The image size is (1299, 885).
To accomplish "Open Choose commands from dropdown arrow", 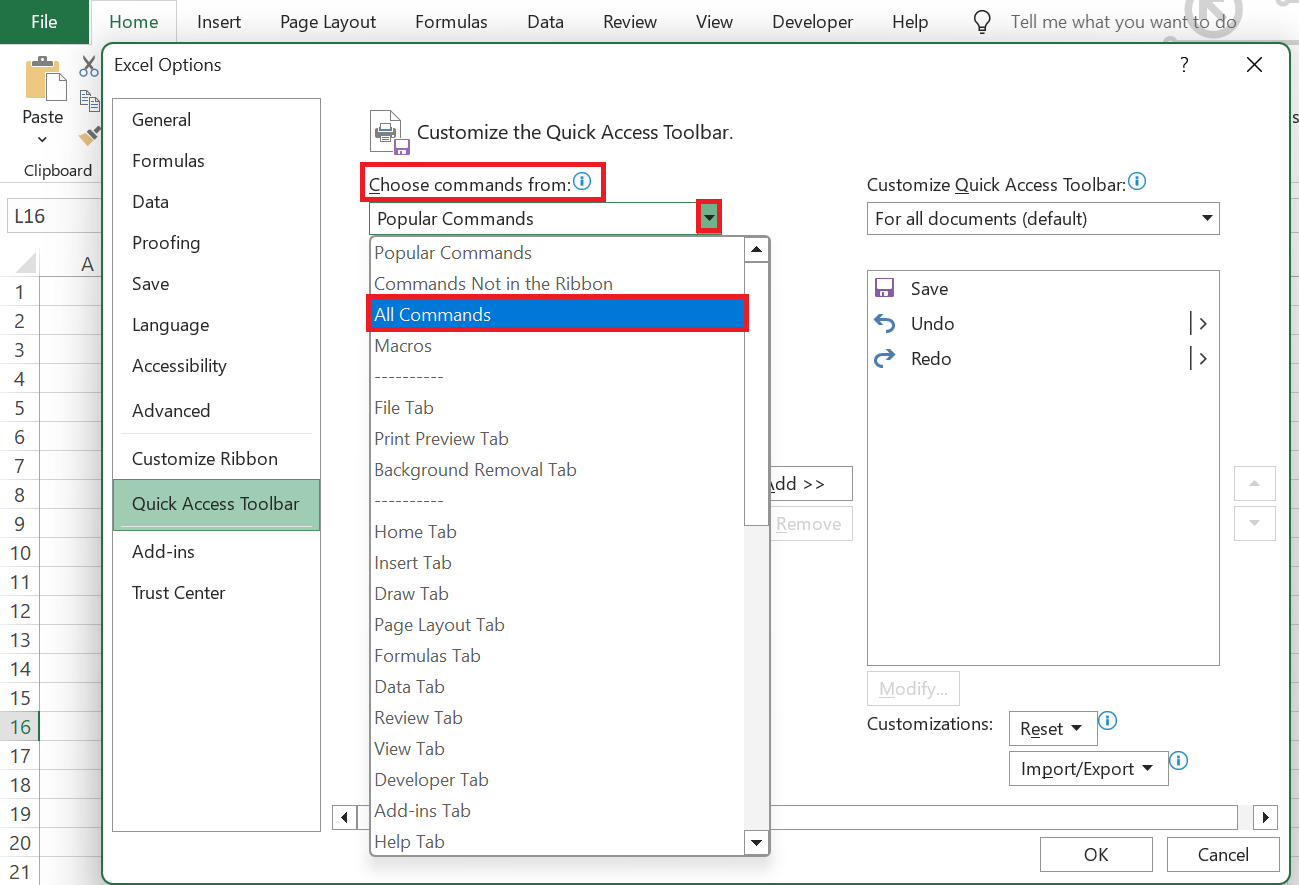I will pos(709,218).
